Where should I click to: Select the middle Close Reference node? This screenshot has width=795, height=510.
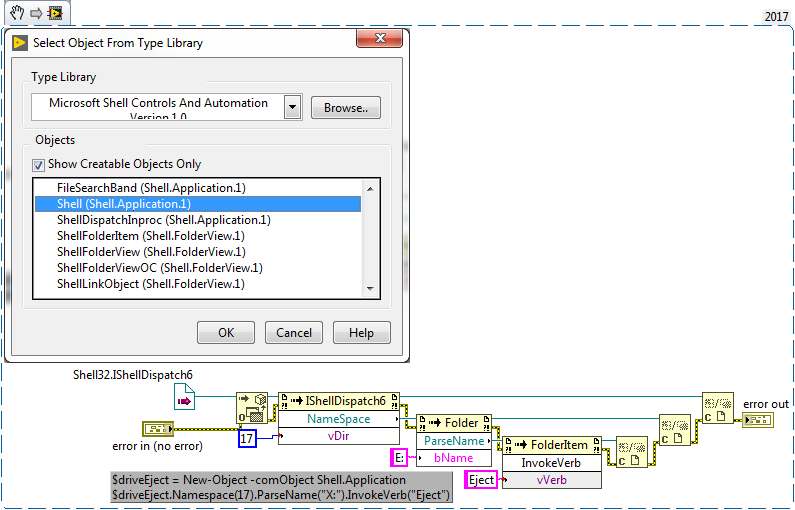pyautogui.click(x=675, y=430)
